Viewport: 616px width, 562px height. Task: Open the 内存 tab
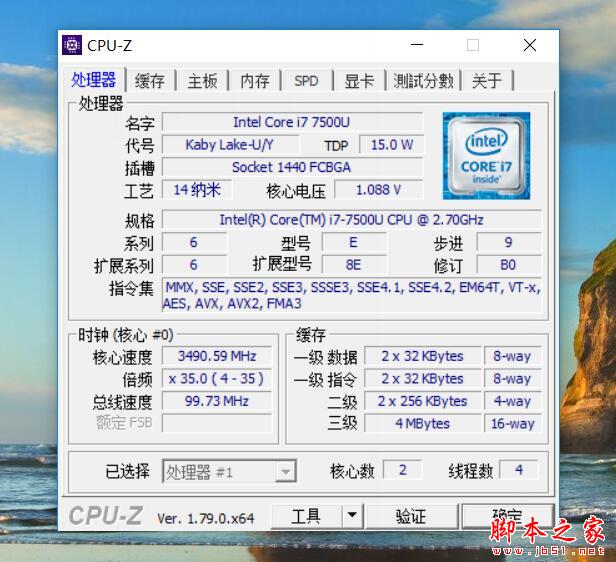point(255,81)
